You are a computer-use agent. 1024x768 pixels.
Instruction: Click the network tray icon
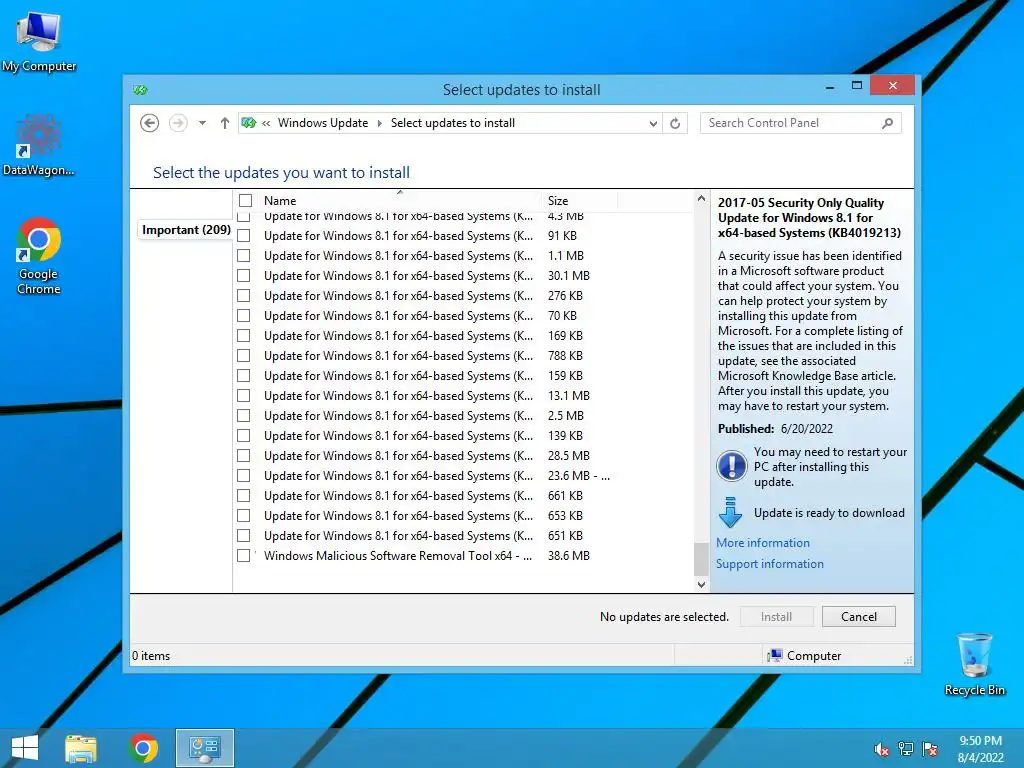906,749
